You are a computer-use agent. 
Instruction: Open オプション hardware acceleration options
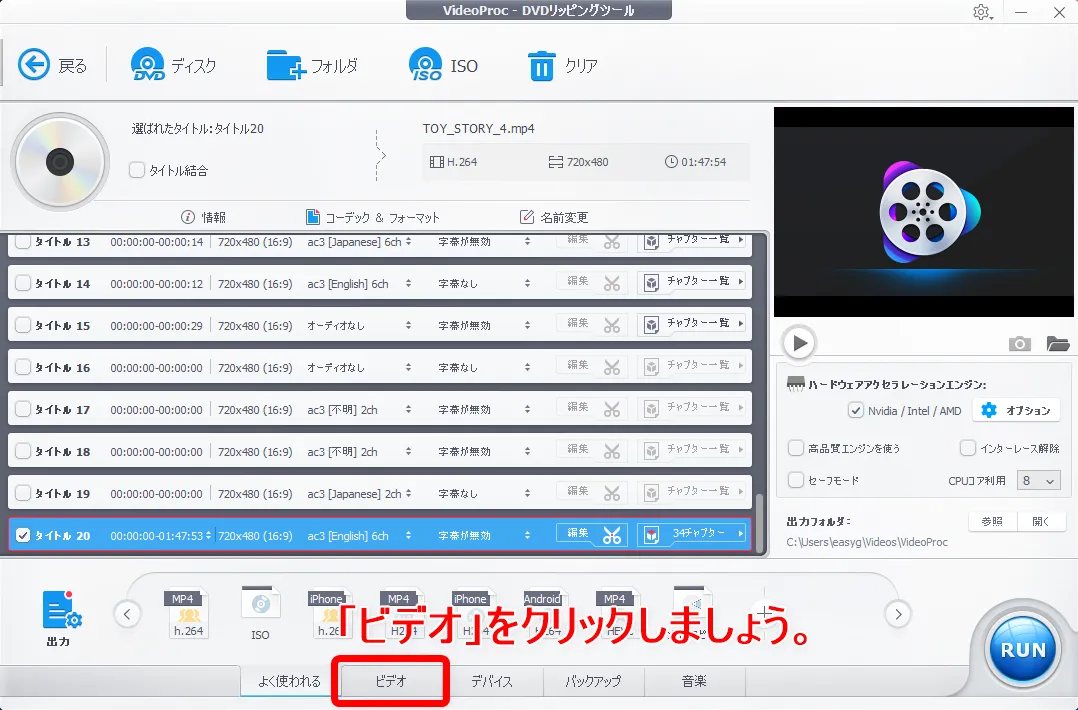point(1016,410)
